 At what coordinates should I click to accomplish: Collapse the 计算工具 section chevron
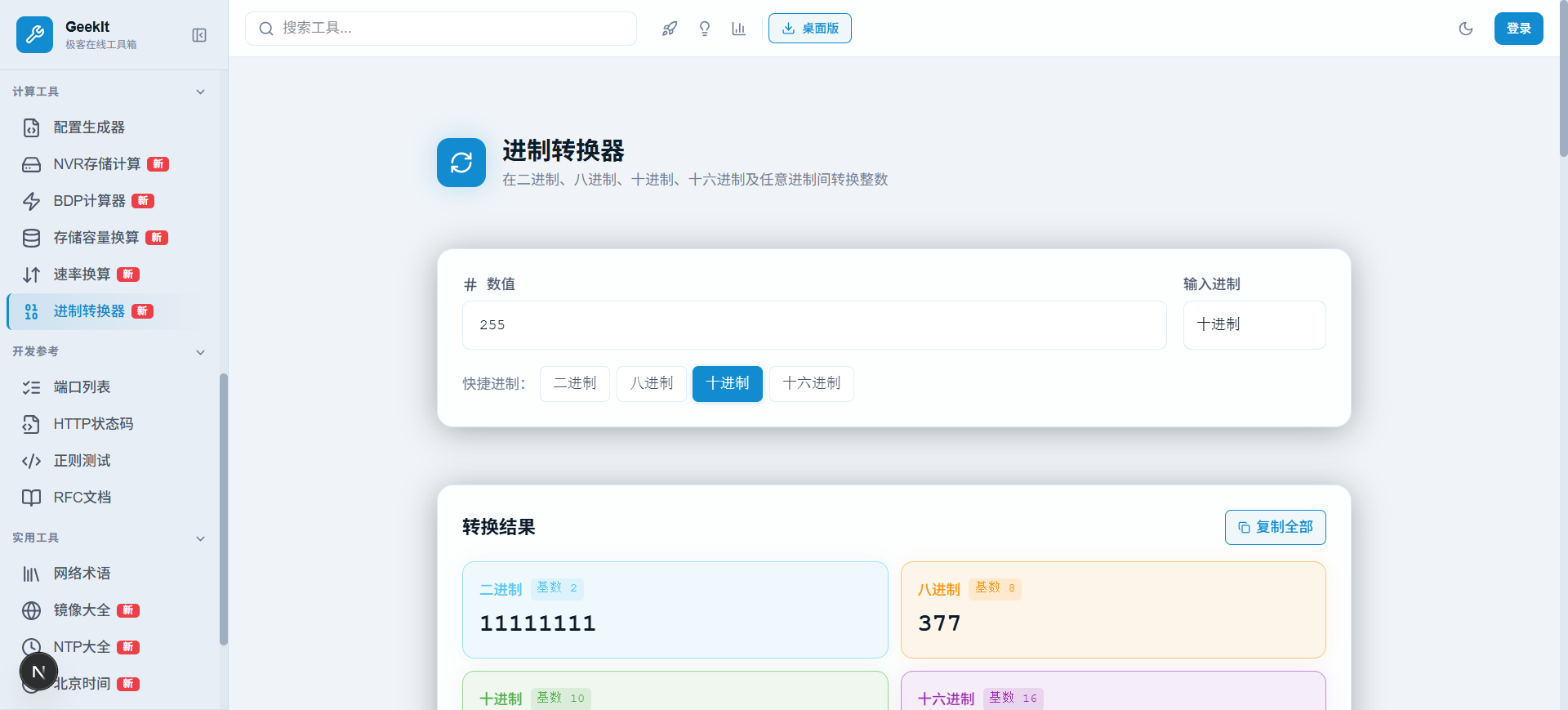[x=201, y=92]
